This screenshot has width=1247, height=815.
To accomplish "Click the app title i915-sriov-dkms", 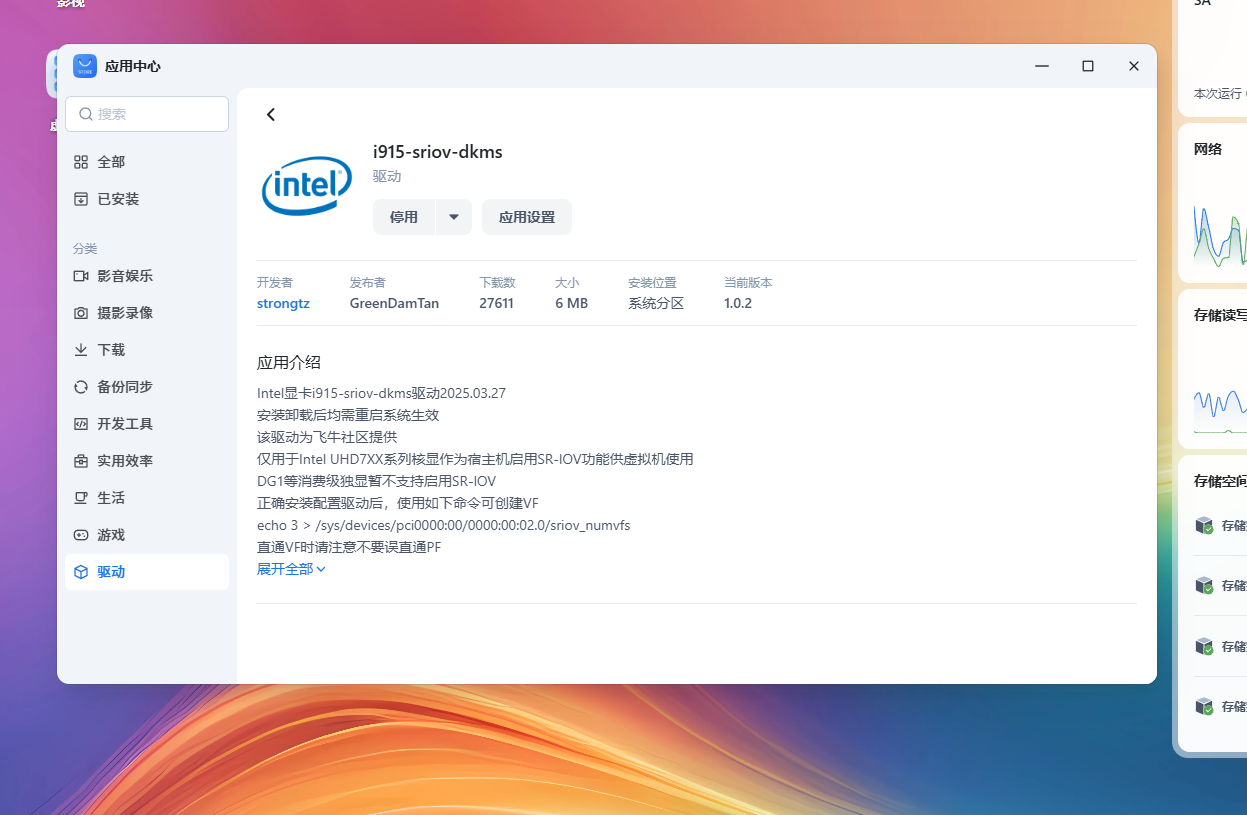I will click(x=438, y=152).
